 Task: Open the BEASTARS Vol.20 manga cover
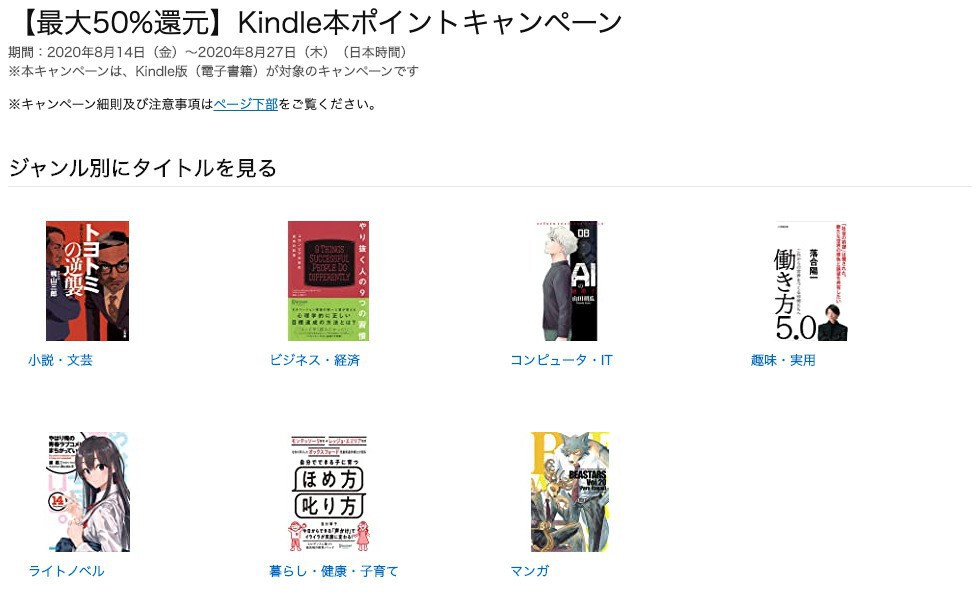tap(570, 492)
